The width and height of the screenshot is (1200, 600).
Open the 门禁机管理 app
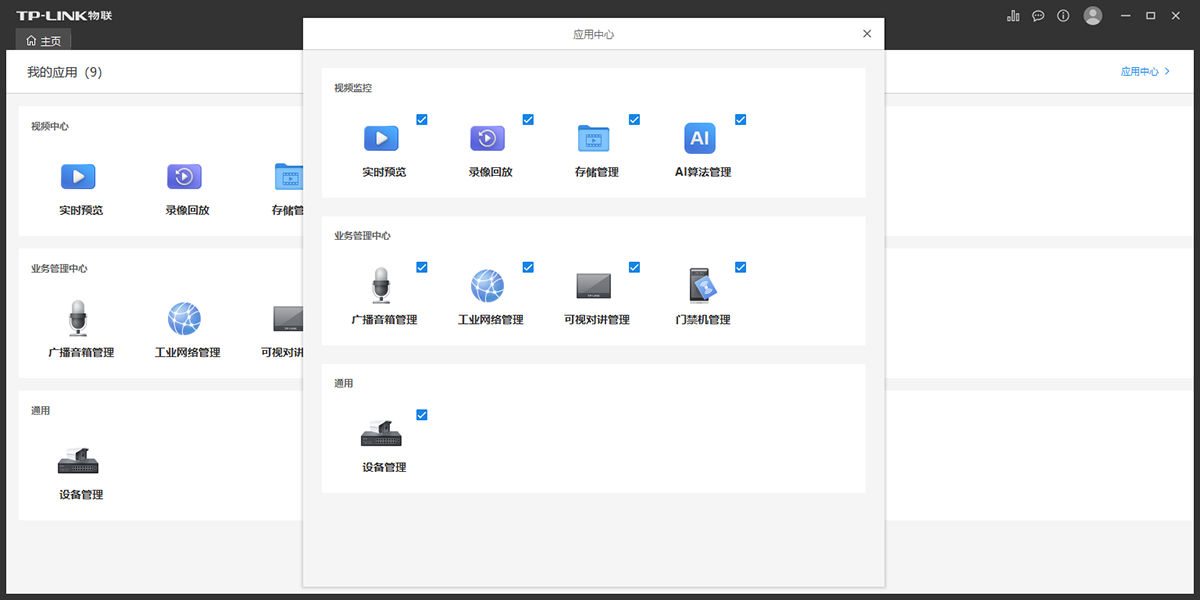pyautogui.click(x=699, y=286)
